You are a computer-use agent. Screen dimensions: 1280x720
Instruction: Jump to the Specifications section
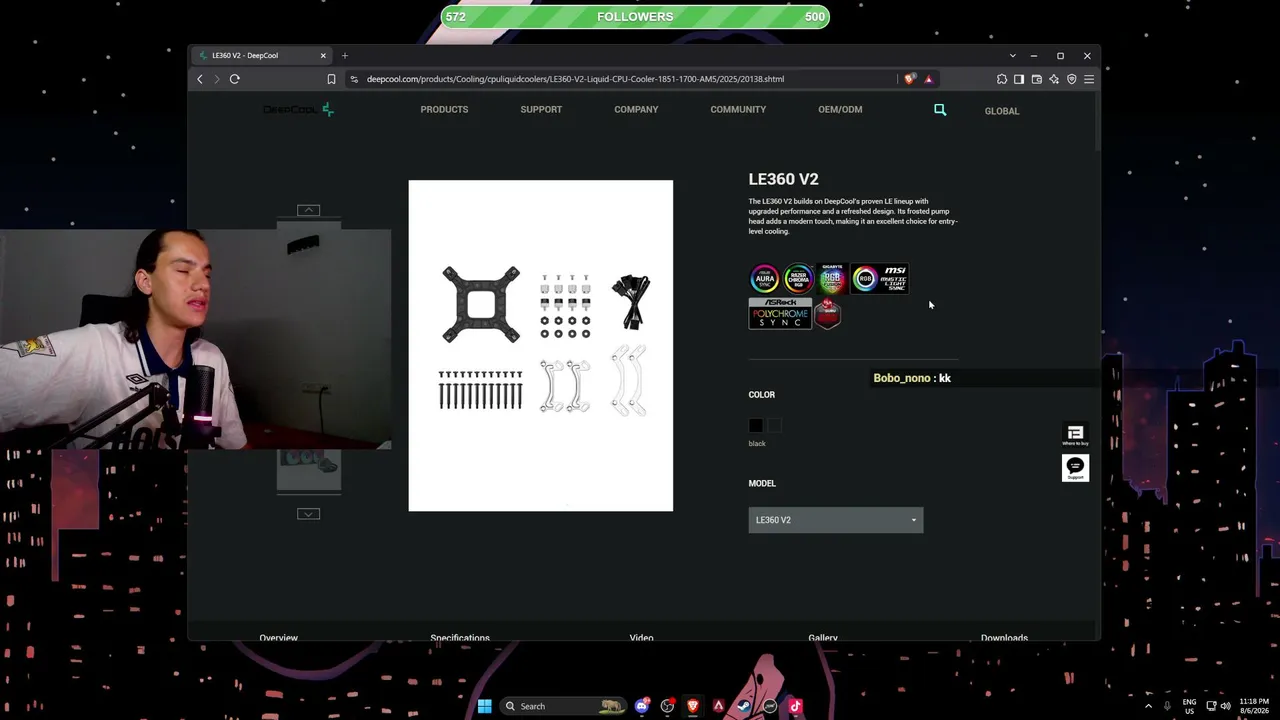(460, 637)
